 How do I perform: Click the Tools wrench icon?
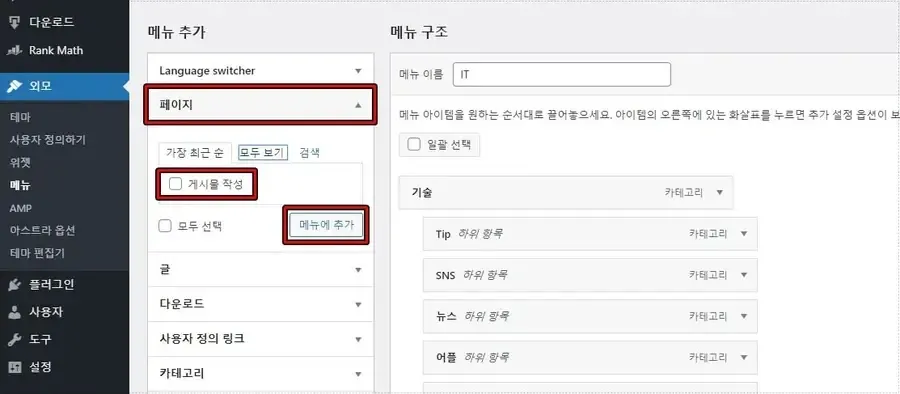click(x=14, y=339)
